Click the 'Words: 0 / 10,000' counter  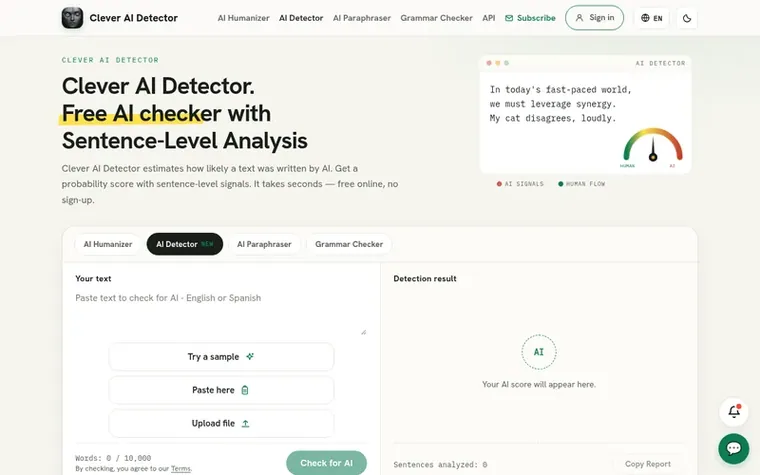point(113,458)
